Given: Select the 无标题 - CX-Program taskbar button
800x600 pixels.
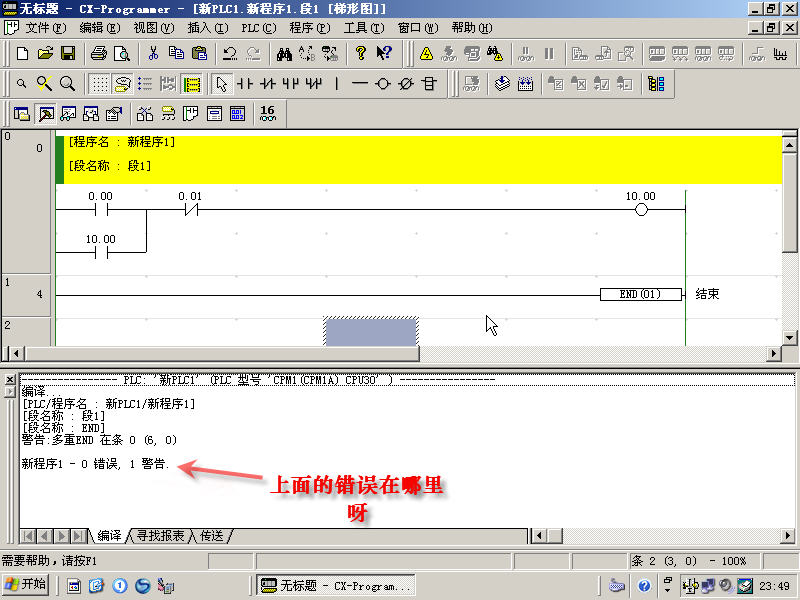Looking at the screenshot, I should point(336,585).
